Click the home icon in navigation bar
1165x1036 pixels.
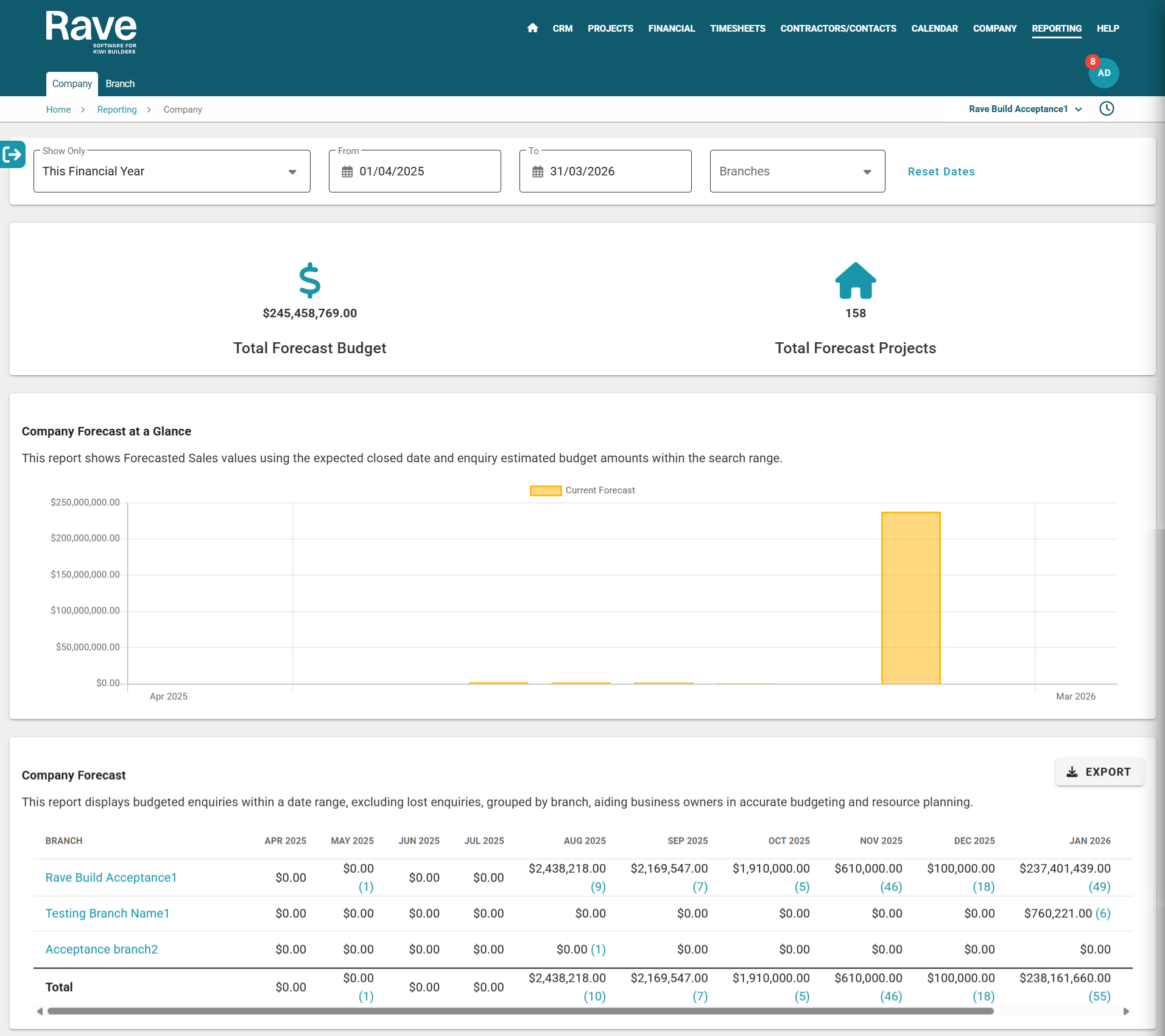click(x=532, y=28)
